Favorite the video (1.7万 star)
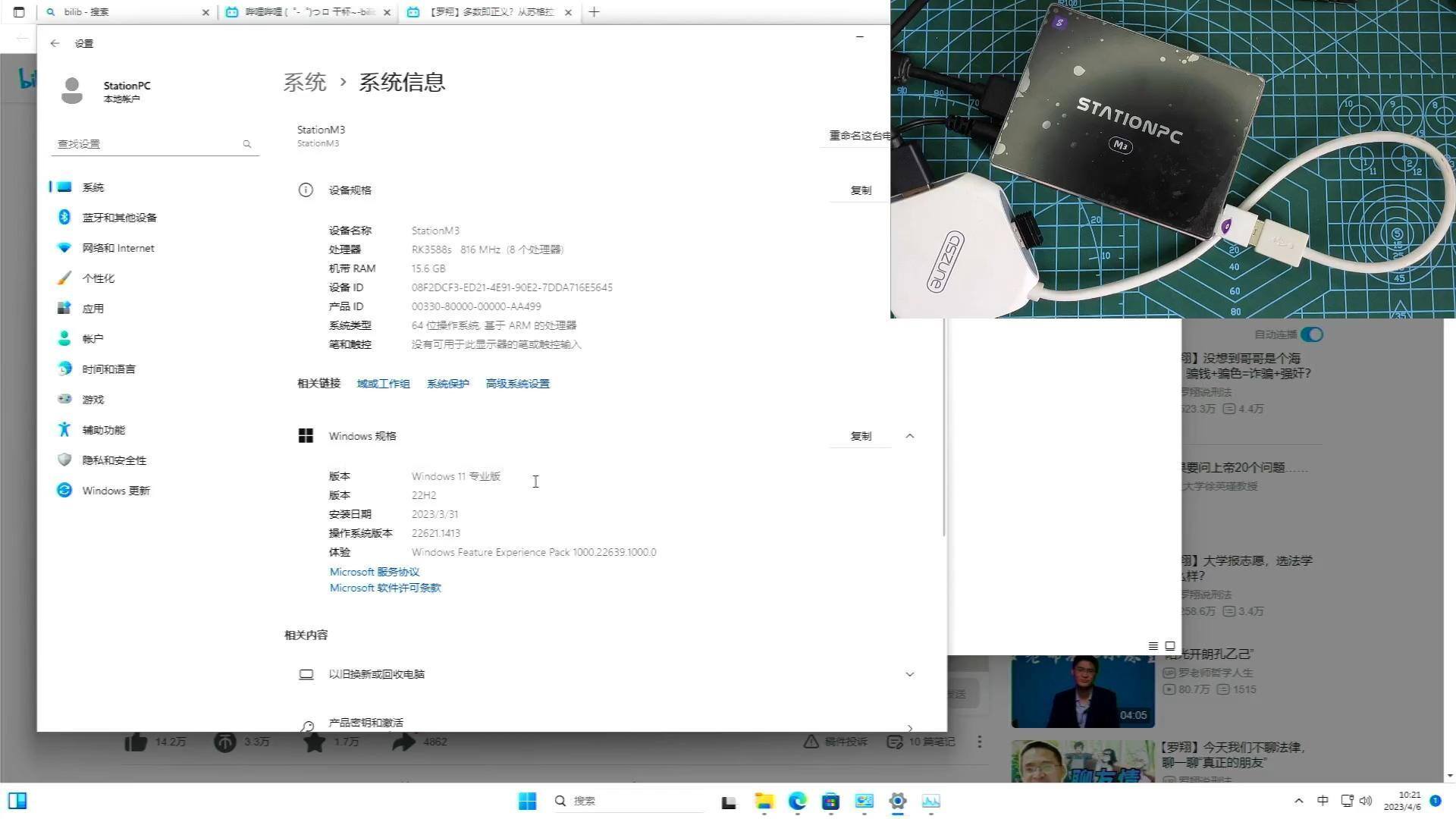1456x819 pixels. tap(314, 742)
